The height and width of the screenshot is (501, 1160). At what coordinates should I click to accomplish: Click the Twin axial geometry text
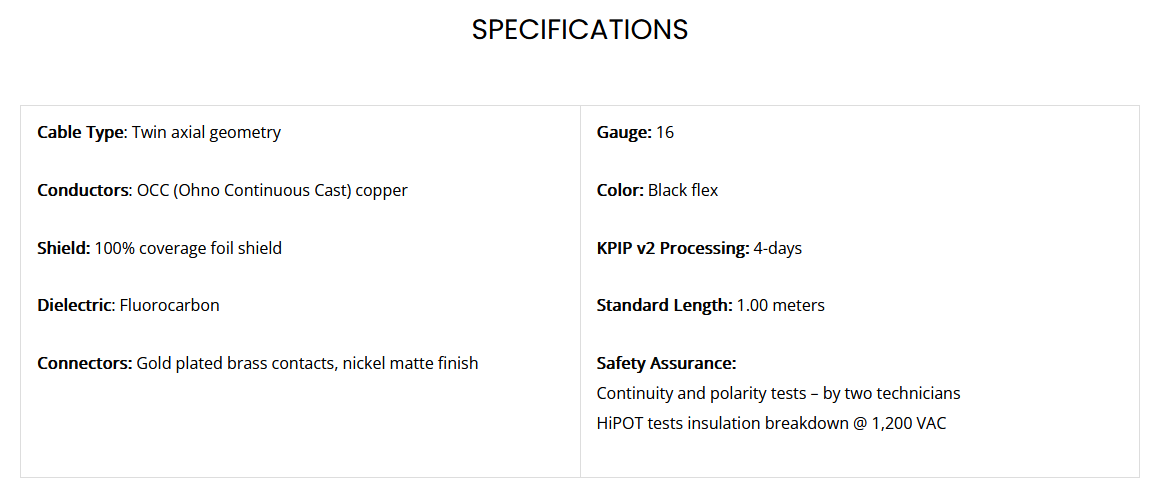(x=206, y=133)
